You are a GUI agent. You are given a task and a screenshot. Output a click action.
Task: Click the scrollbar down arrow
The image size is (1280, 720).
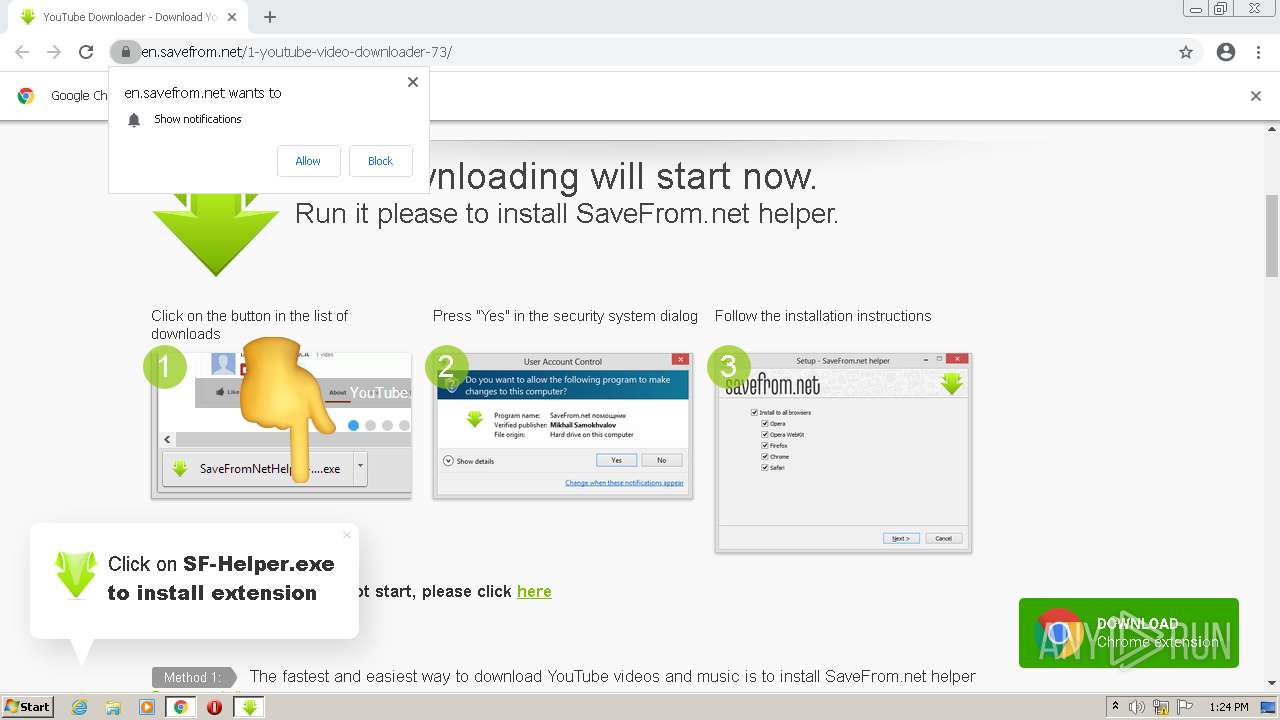[x=1272, y=683]
